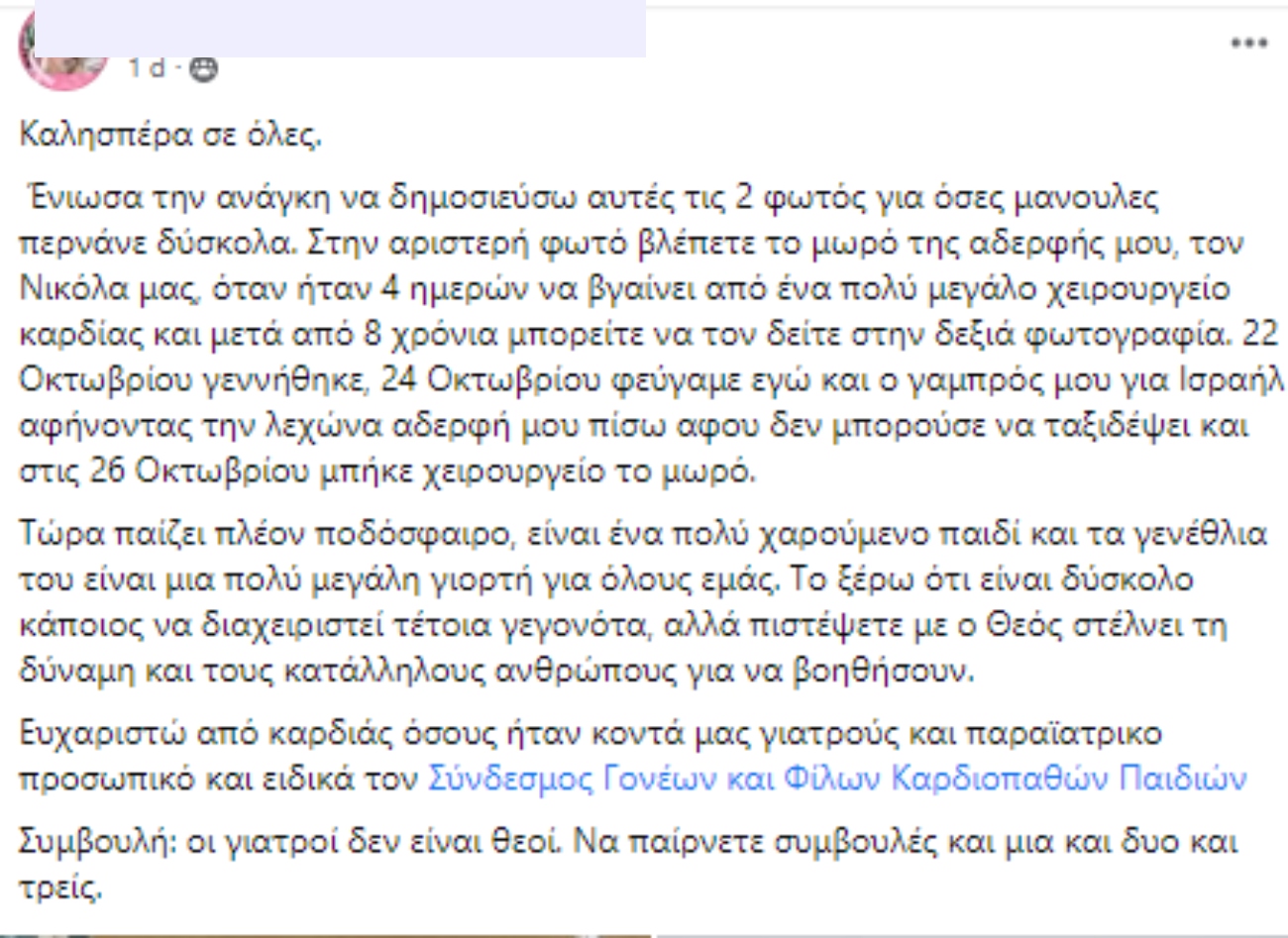This screenshot has width=1288, height=938.
Task: Click the greeting line "Καλησπέρα σε όλες,"
Action: (x=170, y=135)
